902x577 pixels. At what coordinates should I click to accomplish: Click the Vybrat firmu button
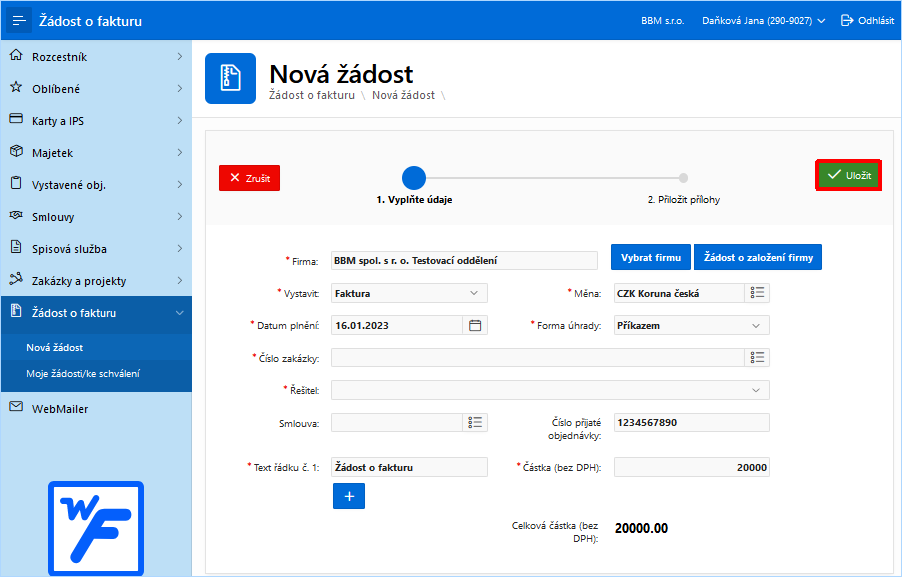(x=651, y=257)
